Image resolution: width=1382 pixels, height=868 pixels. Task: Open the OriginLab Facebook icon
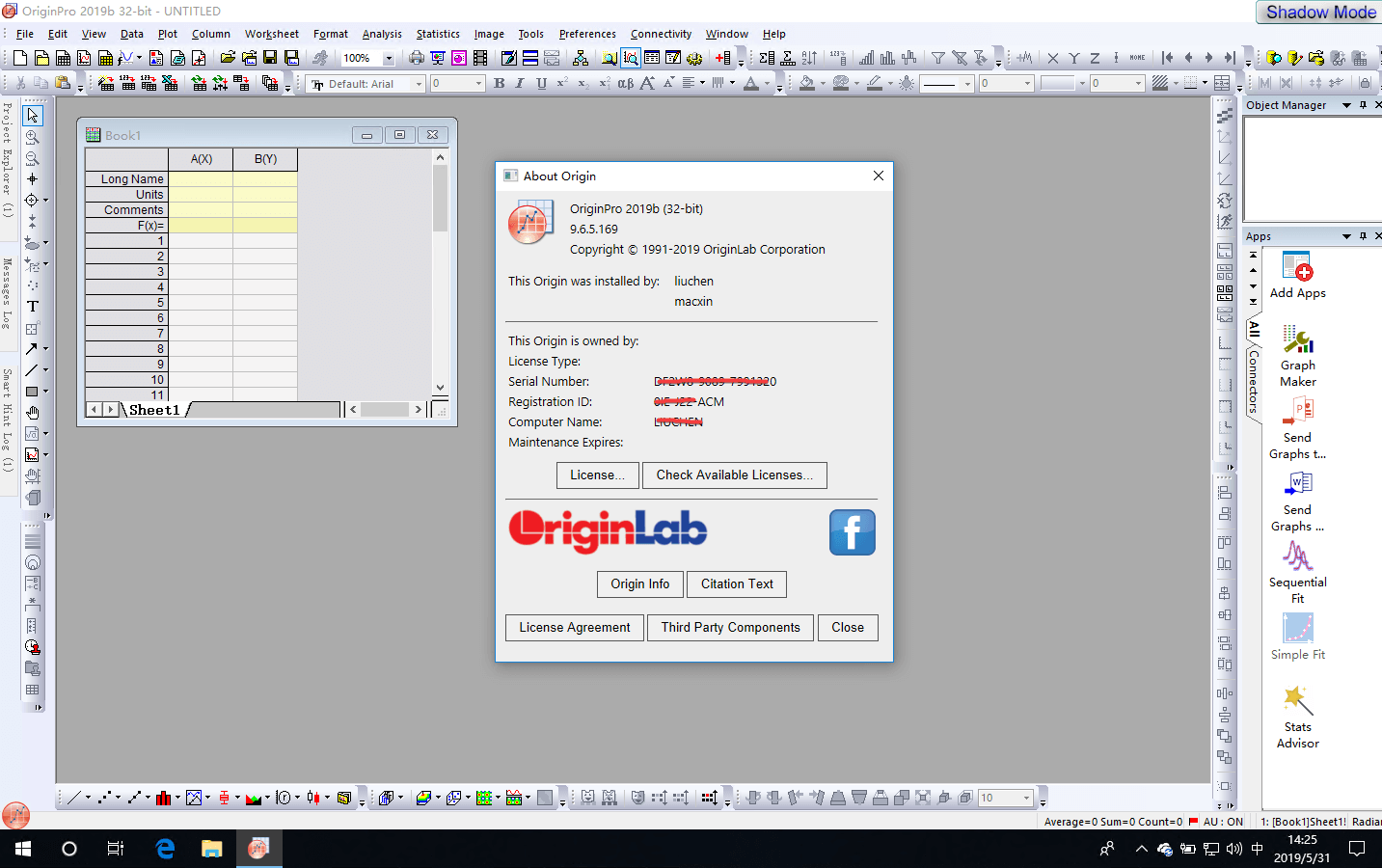[x=853, y=532]
